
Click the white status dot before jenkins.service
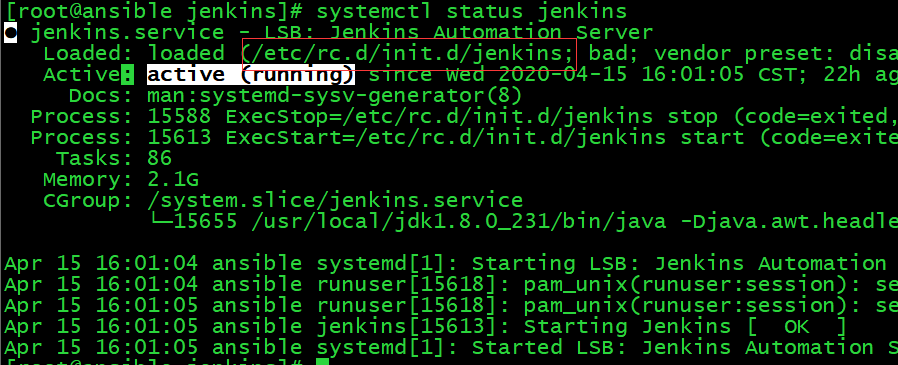10,33
